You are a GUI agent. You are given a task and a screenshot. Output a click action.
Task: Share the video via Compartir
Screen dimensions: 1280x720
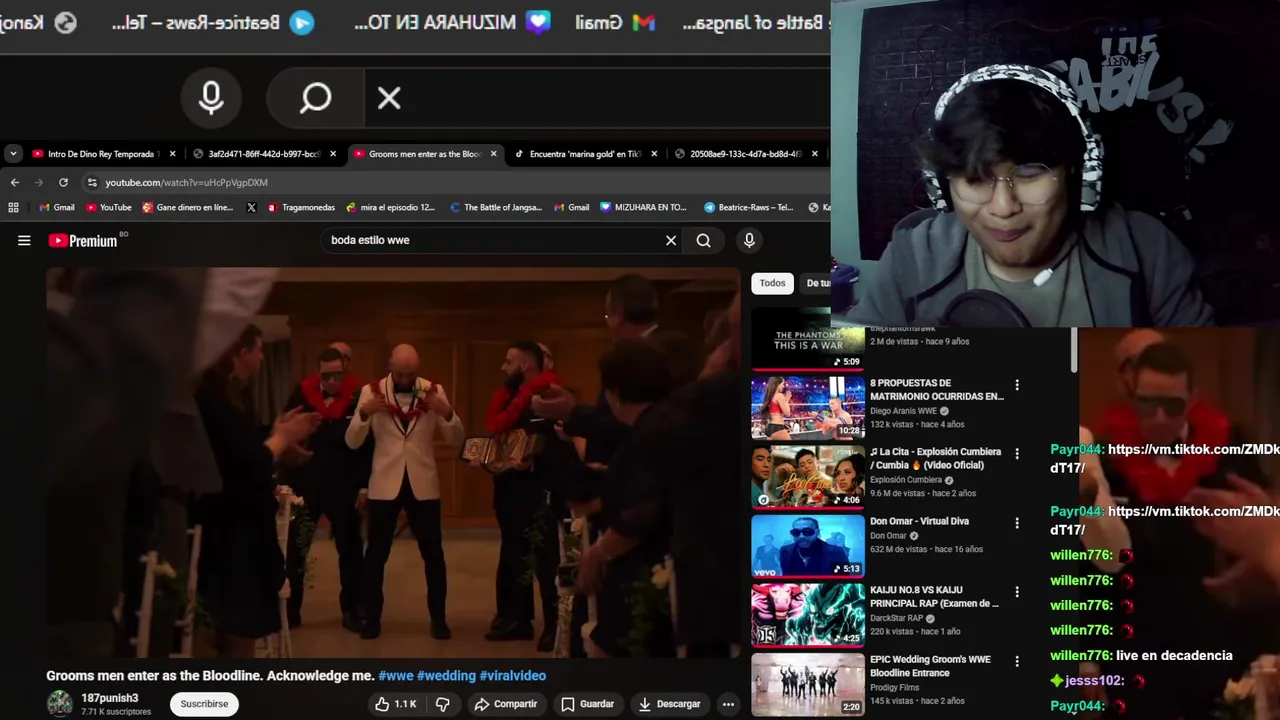(x=506, y=704)
